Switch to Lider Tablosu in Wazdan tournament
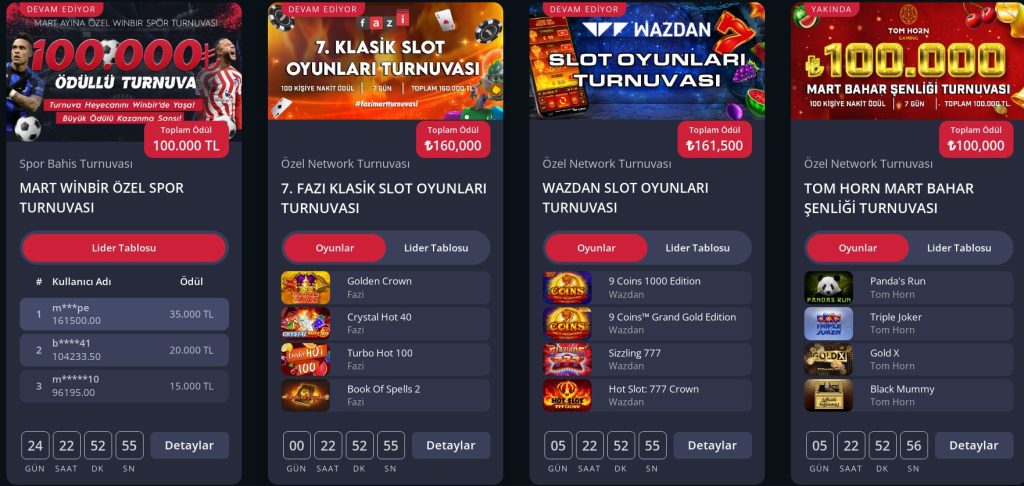Screen dimensions: 1024x486 (x=697, y=248)
